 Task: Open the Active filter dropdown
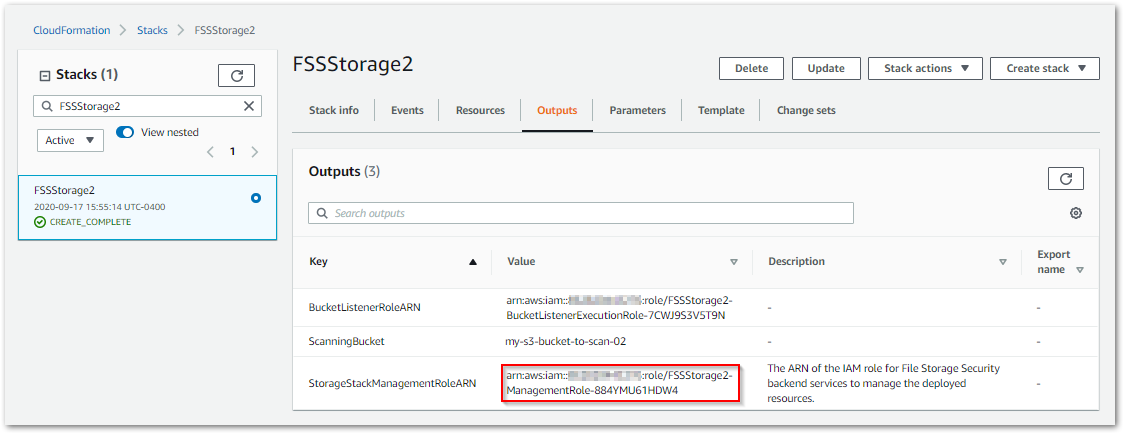[x=70, y=140]
